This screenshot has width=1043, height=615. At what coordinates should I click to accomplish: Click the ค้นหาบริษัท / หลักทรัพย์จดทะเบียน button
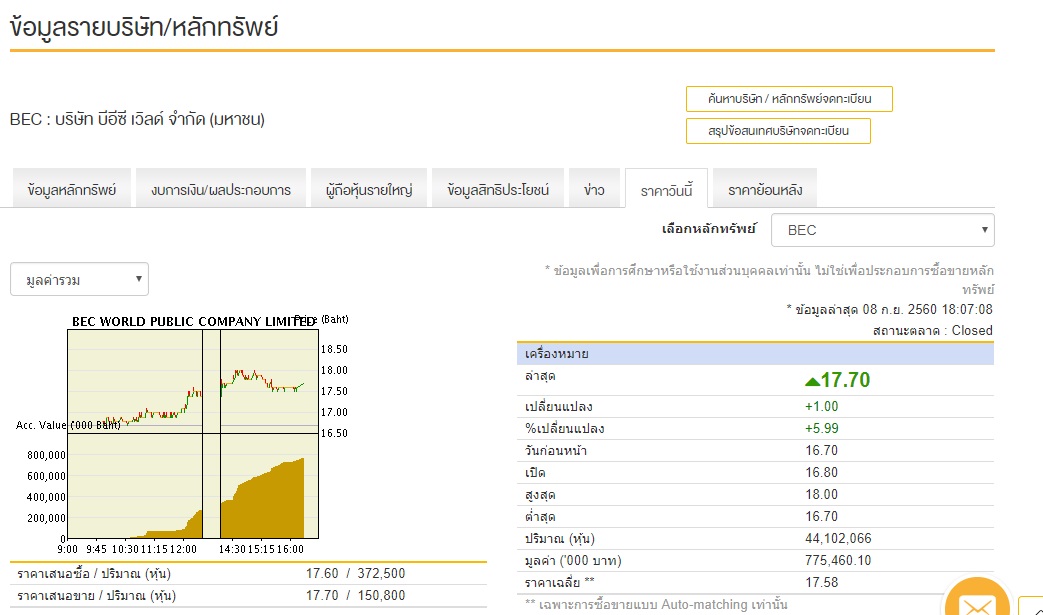click(790, 99)
